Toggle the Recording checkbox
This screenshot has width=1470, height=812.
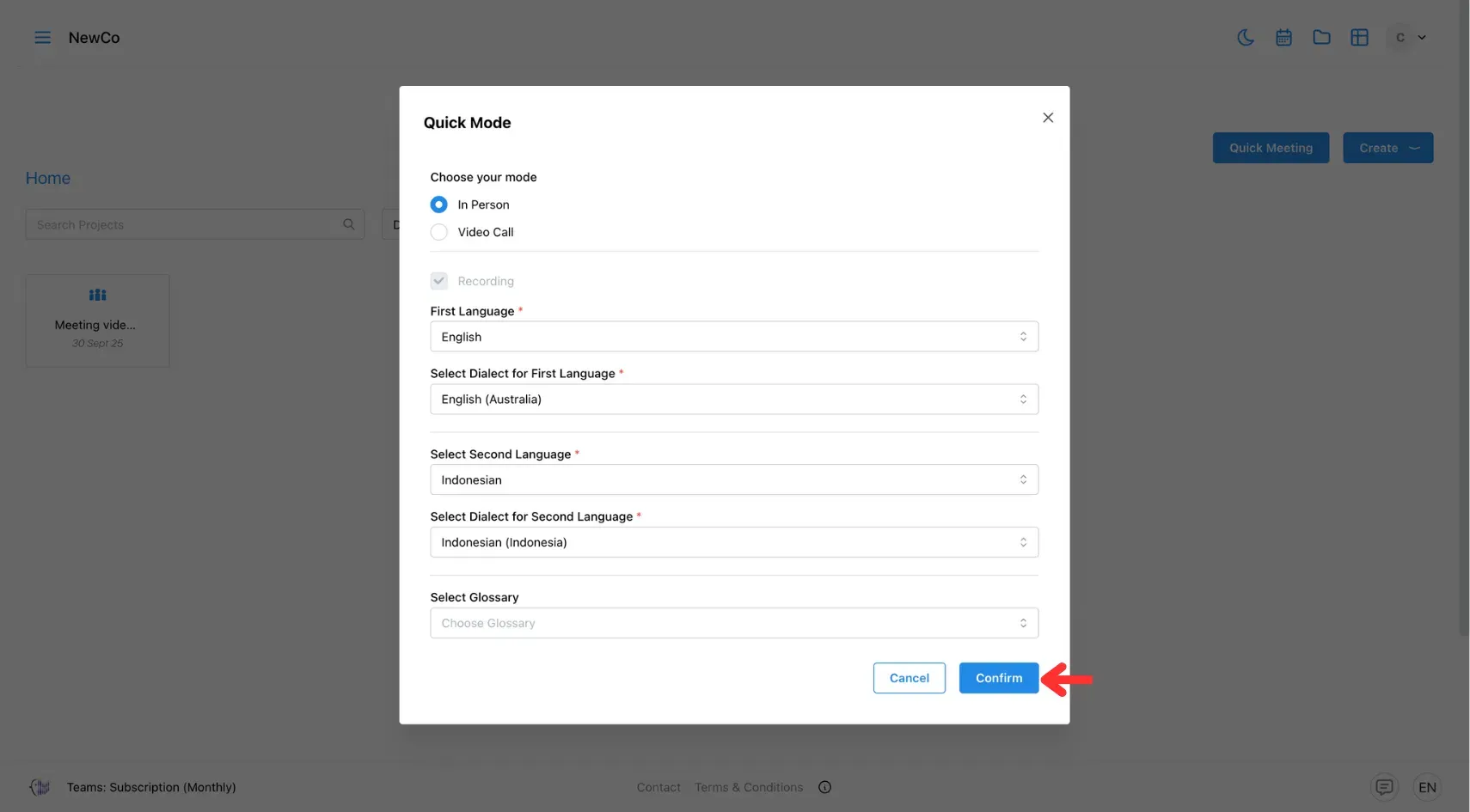(x=438, y=280)
